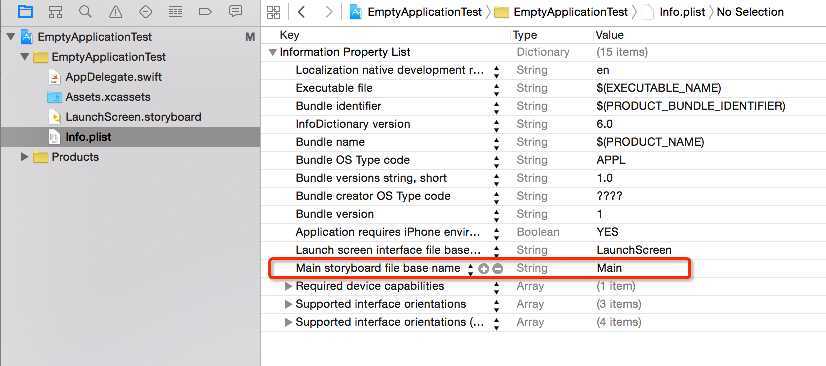Click the Launch screen interface file key

coord(388,250)
